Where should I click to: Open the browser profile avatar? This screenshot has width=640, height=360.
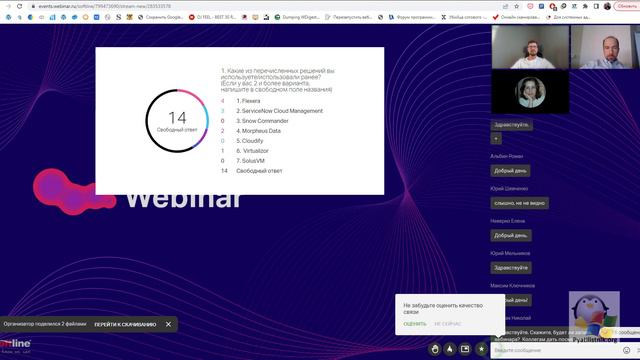[x=607, y=6]
